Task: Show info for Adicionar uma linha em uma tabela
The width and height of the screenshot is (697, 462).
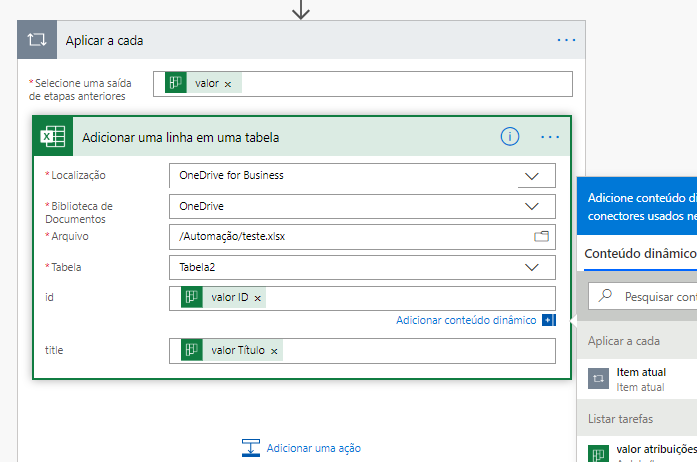Action: (509, 137)
